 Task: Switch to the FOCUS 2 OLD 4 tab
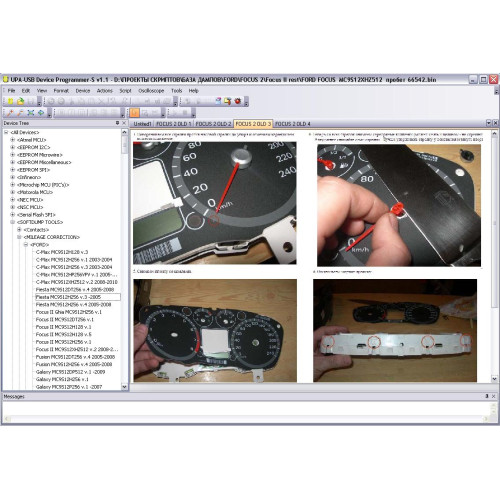click(292, 124)
